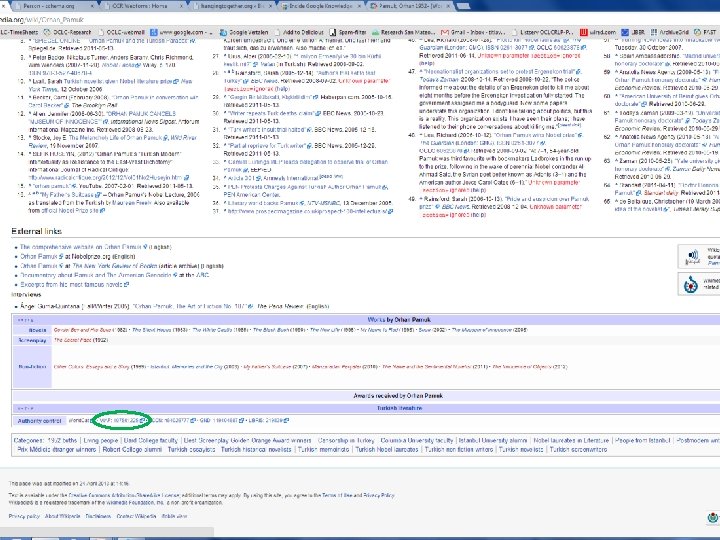Open the VIAF identifier link in Authority control

[x=125, y=420]
